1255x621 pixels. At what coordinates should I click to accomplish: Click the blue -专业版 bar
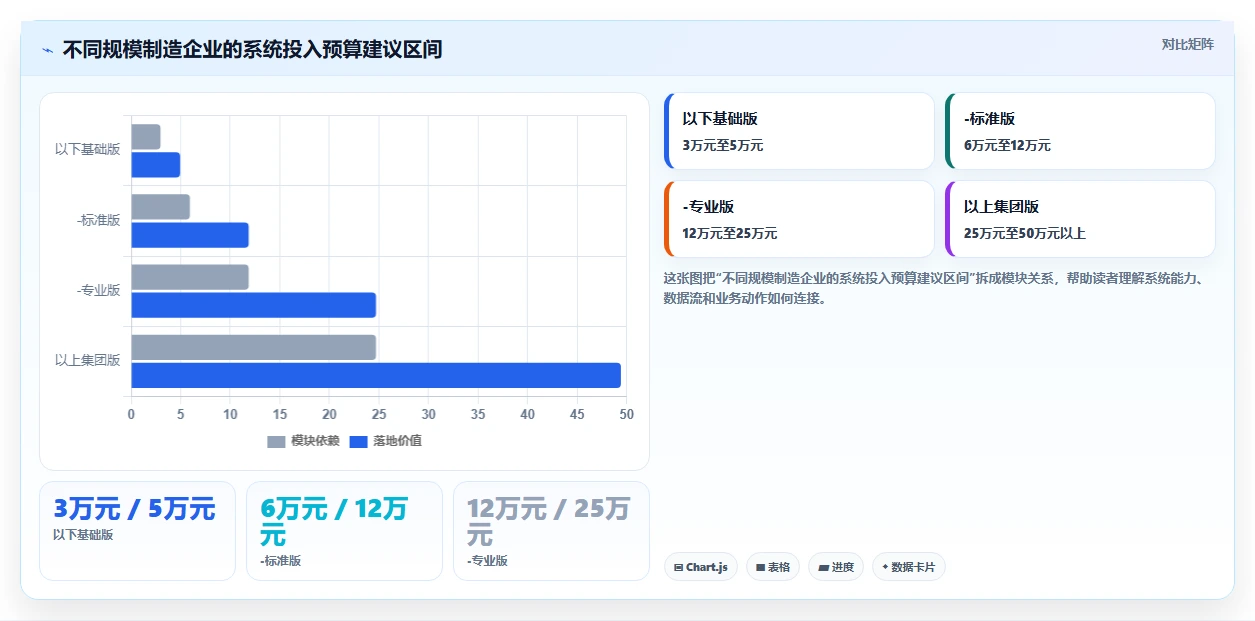(254, 305)
